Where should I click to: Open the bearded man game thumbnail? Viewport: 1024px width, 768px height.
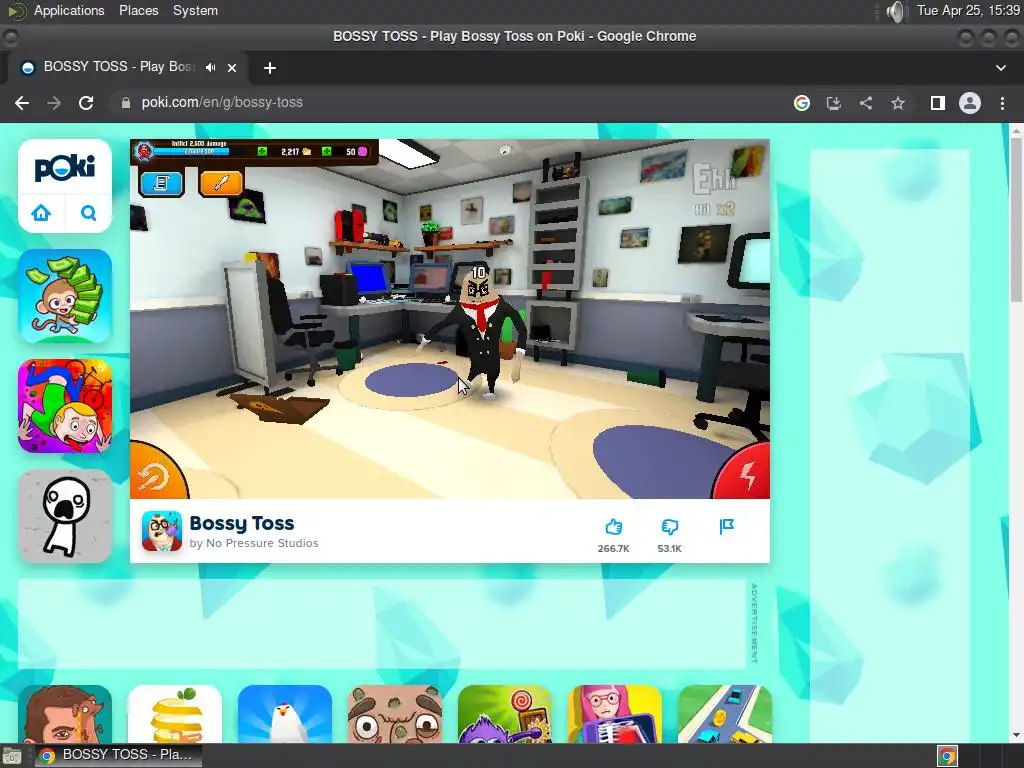[x=65, y=714]
